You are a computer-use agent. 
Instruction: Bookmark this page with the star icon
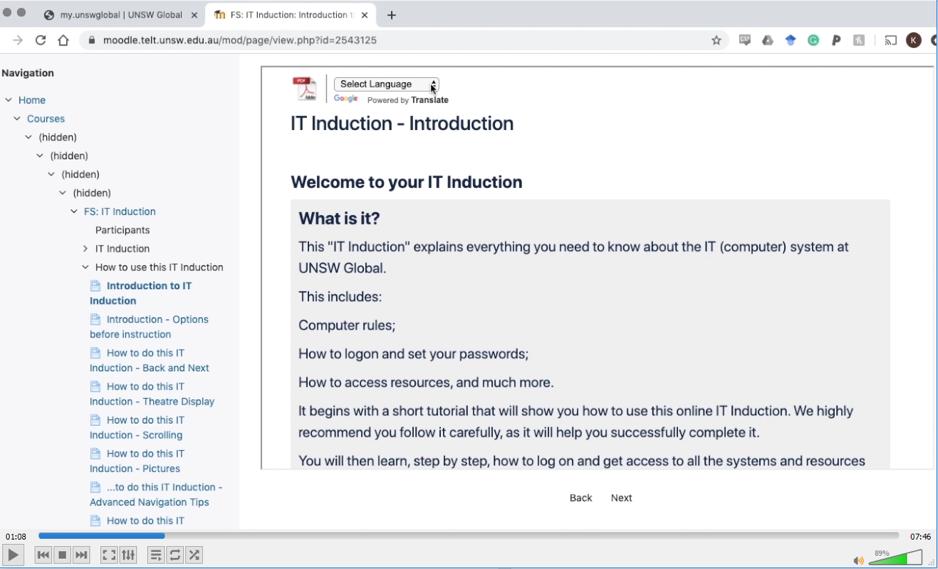[716, 40]
